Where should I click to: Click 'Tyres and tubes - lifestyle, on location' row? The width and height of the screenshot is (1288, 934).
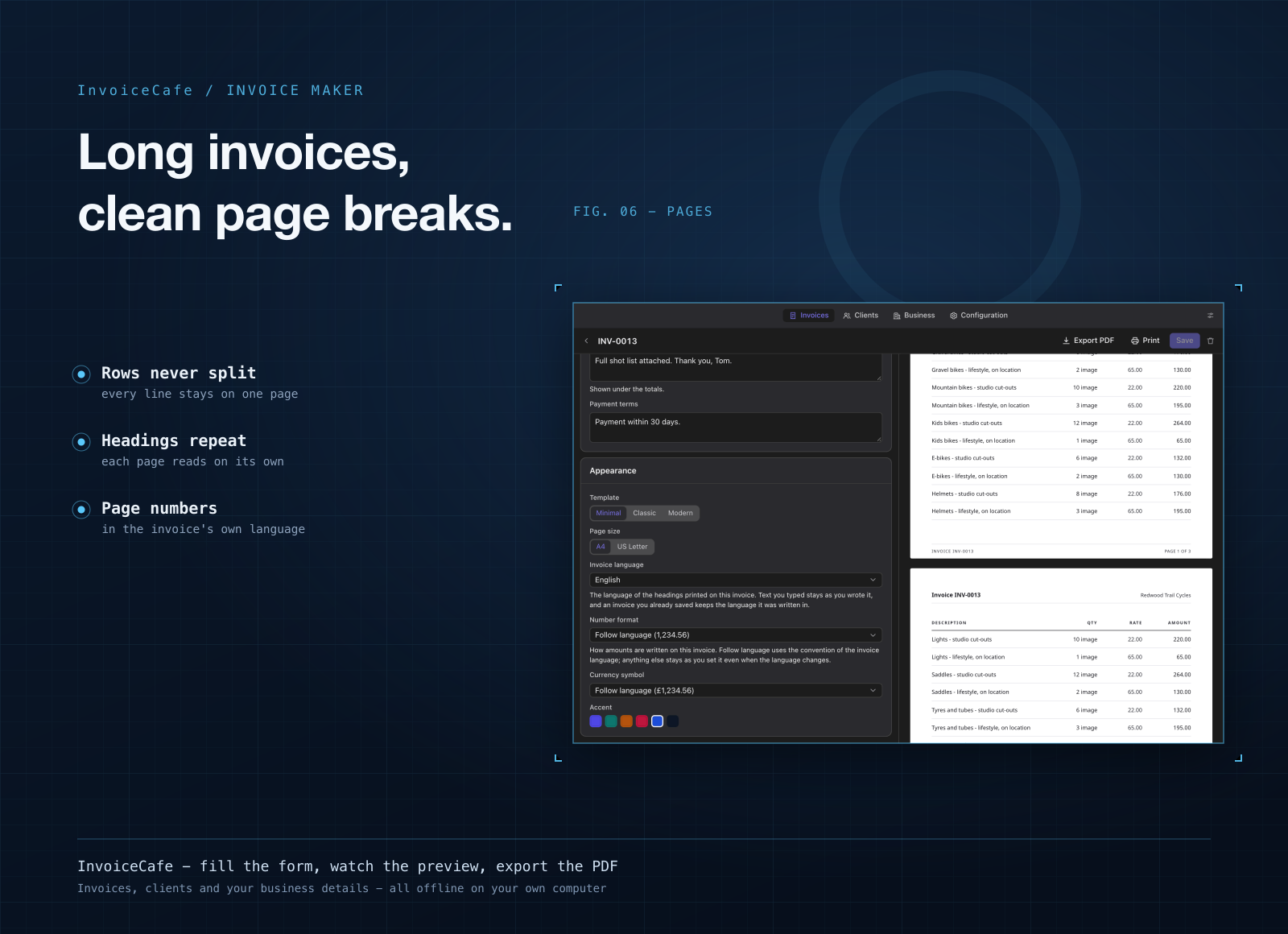pos(1061,728)
